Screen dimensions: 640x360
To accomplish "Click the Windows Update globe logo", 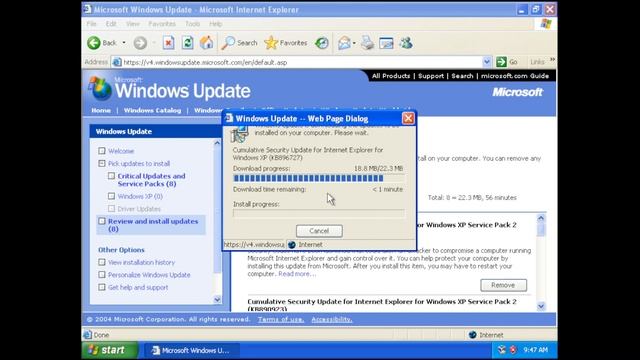I will tap(100, 88).
